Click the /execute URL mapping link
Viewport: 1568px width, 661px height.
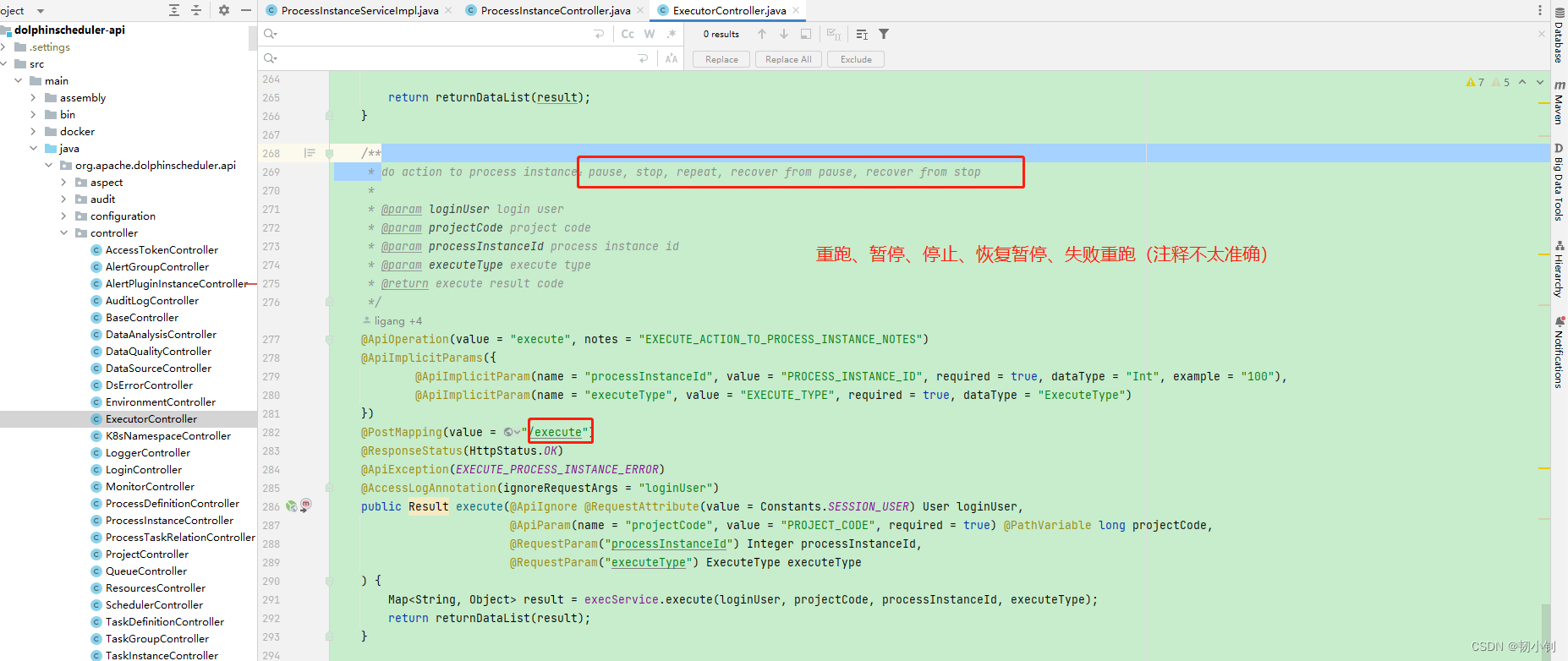pyautogui.click(x=556, y=432)
